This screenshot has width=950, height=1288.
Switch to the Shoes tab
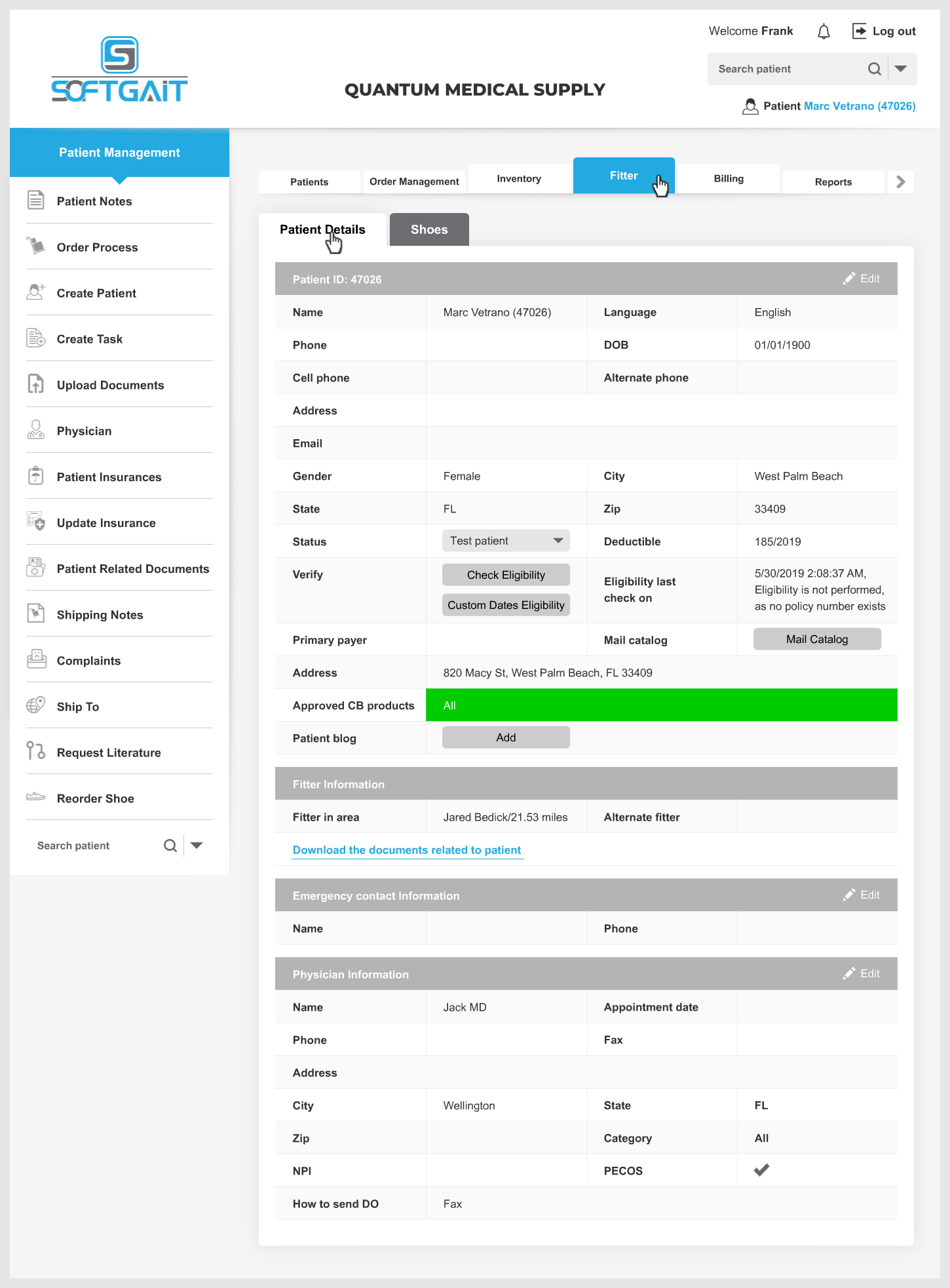(x=429, y=229)
